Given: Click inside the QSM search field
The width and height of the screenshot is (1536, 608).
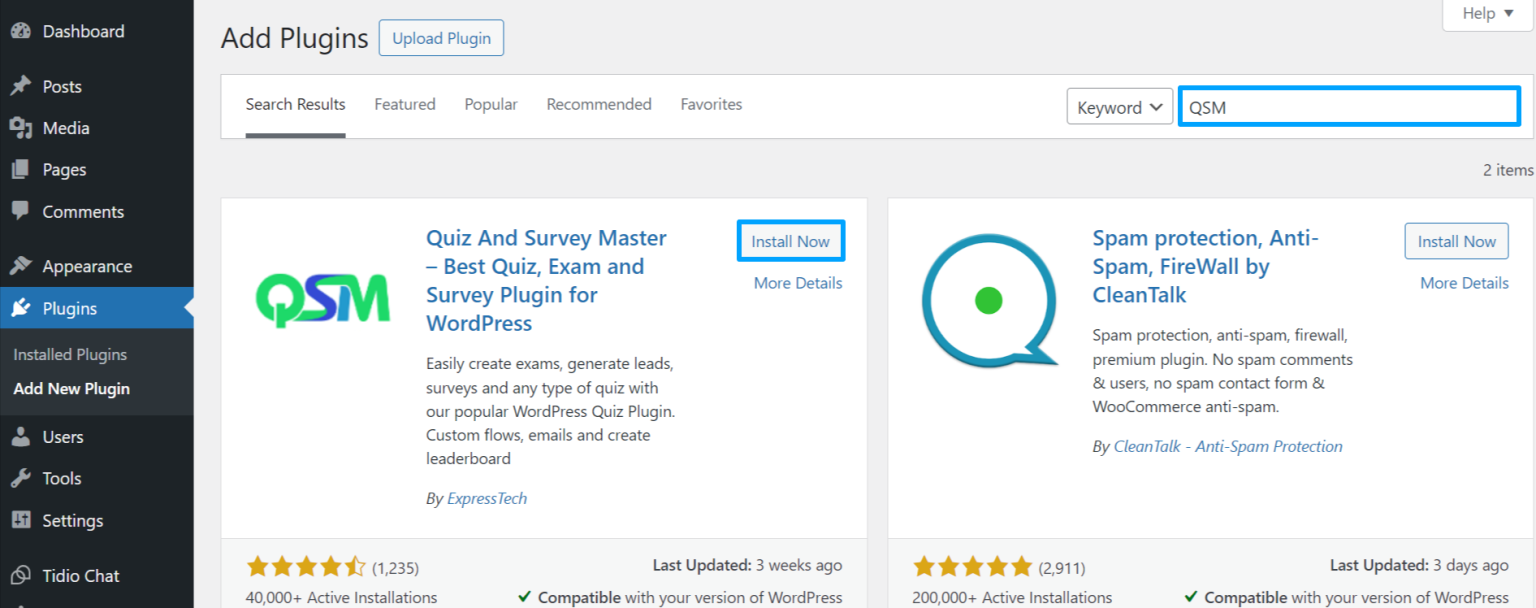Looking at the screenshot, I should tap(1349, 106).
